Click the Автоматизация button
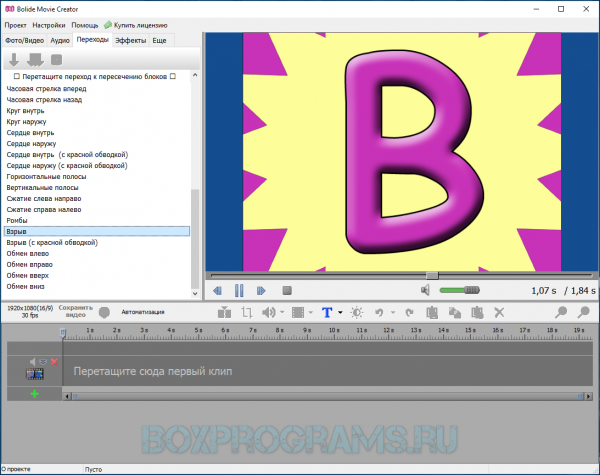The height and width of the screenshot is (475, 600). [x=143, y=312]
